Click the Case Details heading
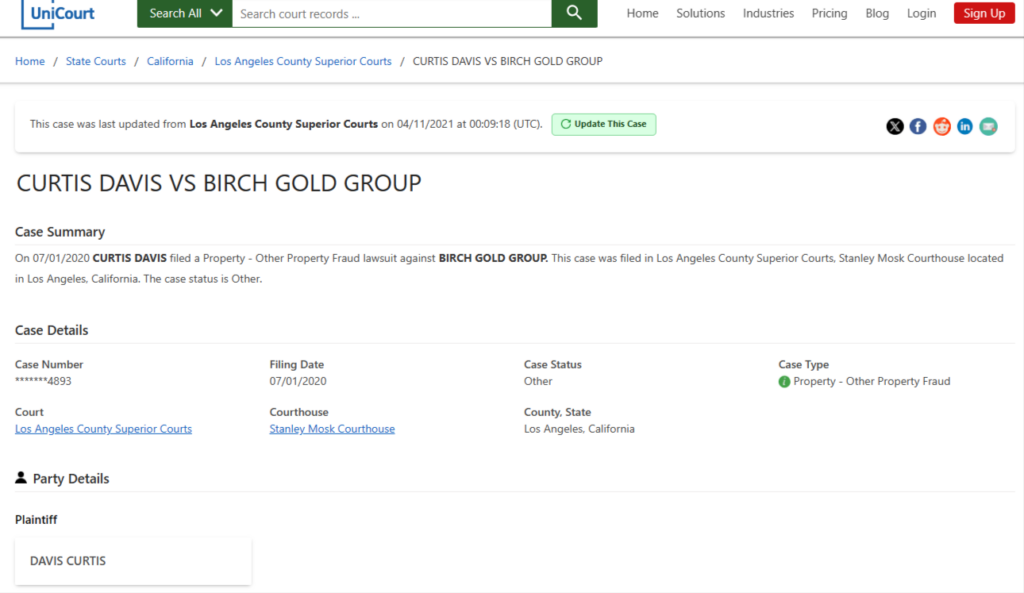Screen dimensions: 1024x593 52,330
